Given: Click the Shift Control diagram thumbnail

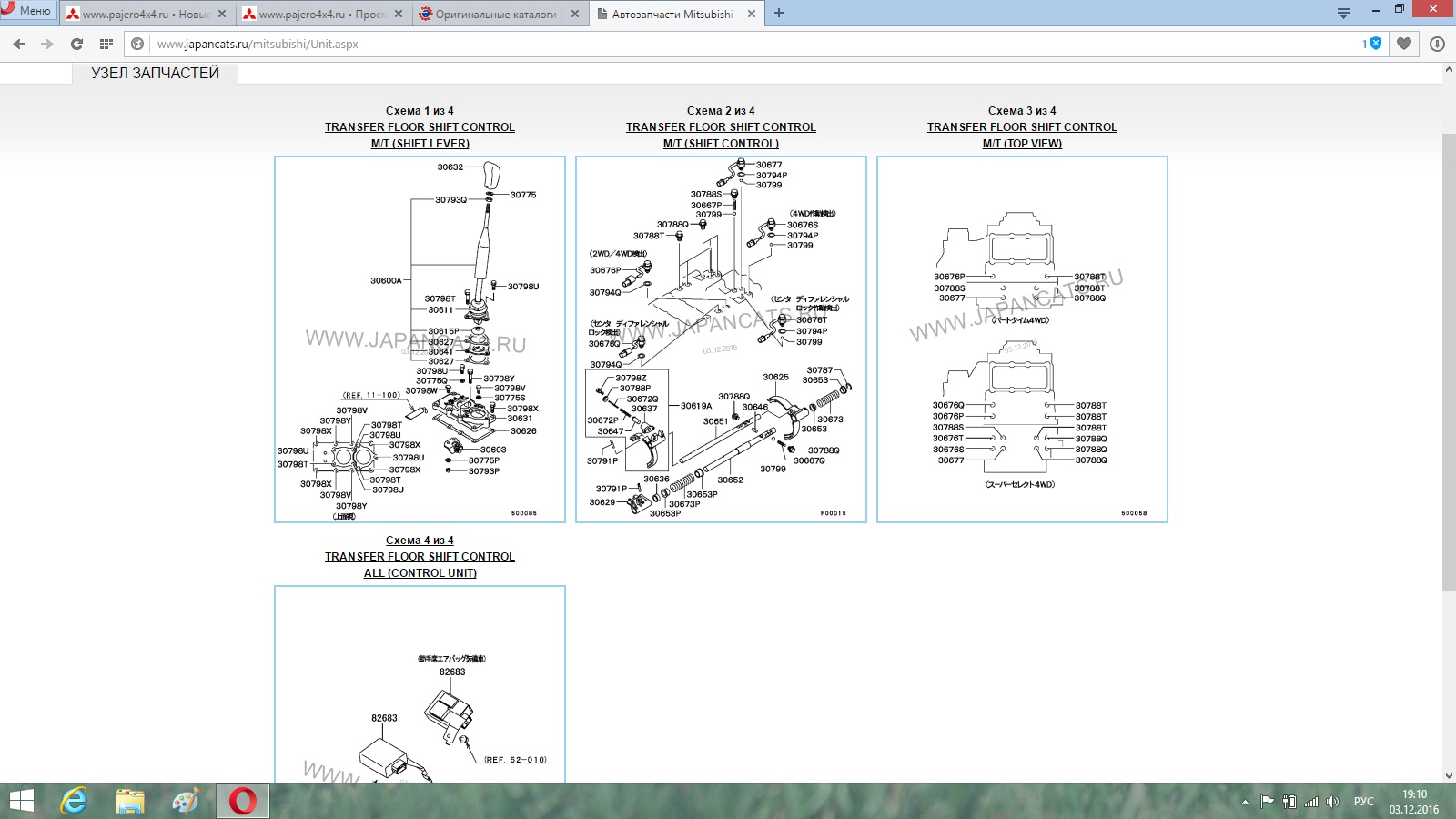Looking at the screenshot, I should (x=721, y=339).
